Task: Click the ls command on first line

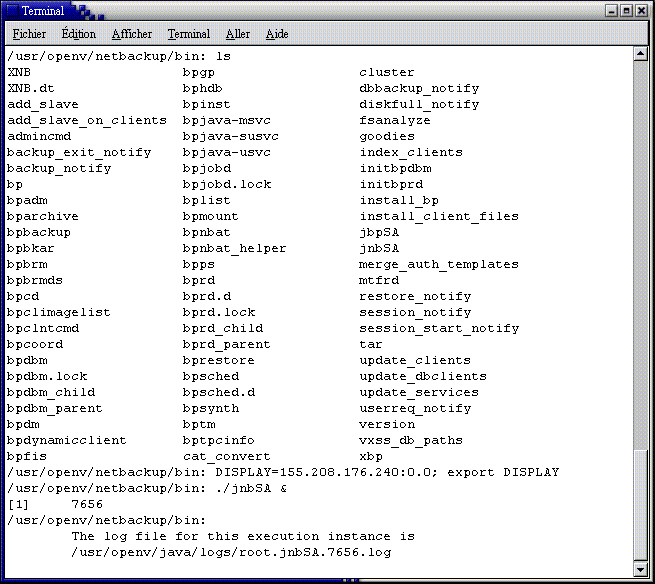Action: (x=223, y=56)
